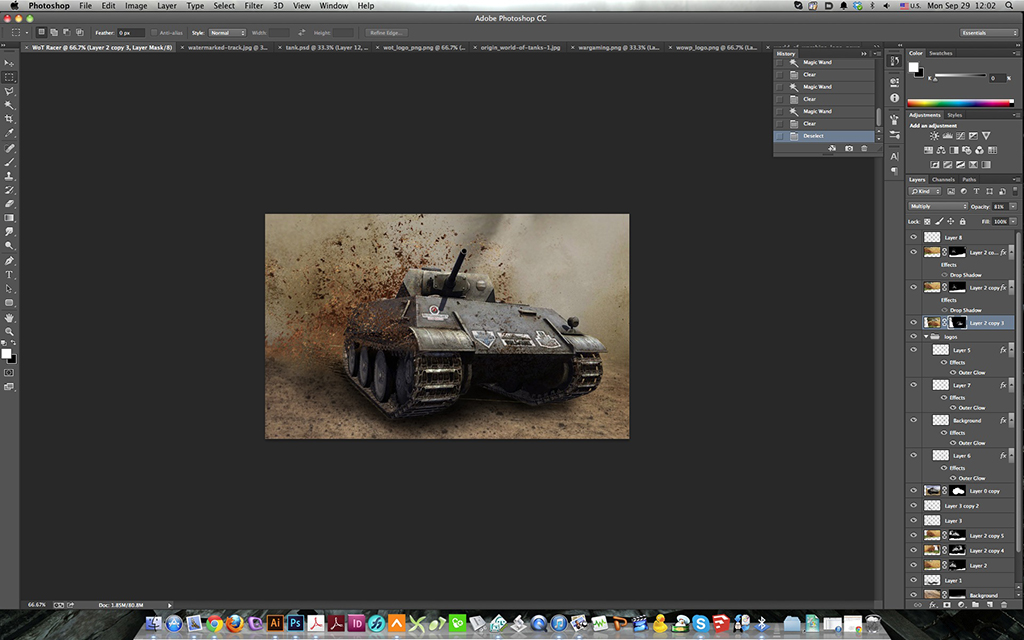Open the Kind filter dropdown
This screenshot has height=640, width=1024.
[925, 191]
